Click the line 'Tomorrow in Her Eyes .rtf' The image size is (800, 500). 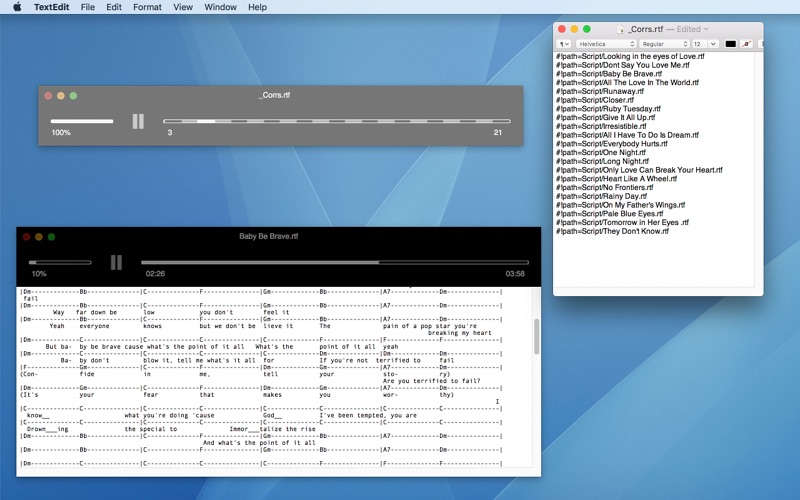[x=622, y=222]
